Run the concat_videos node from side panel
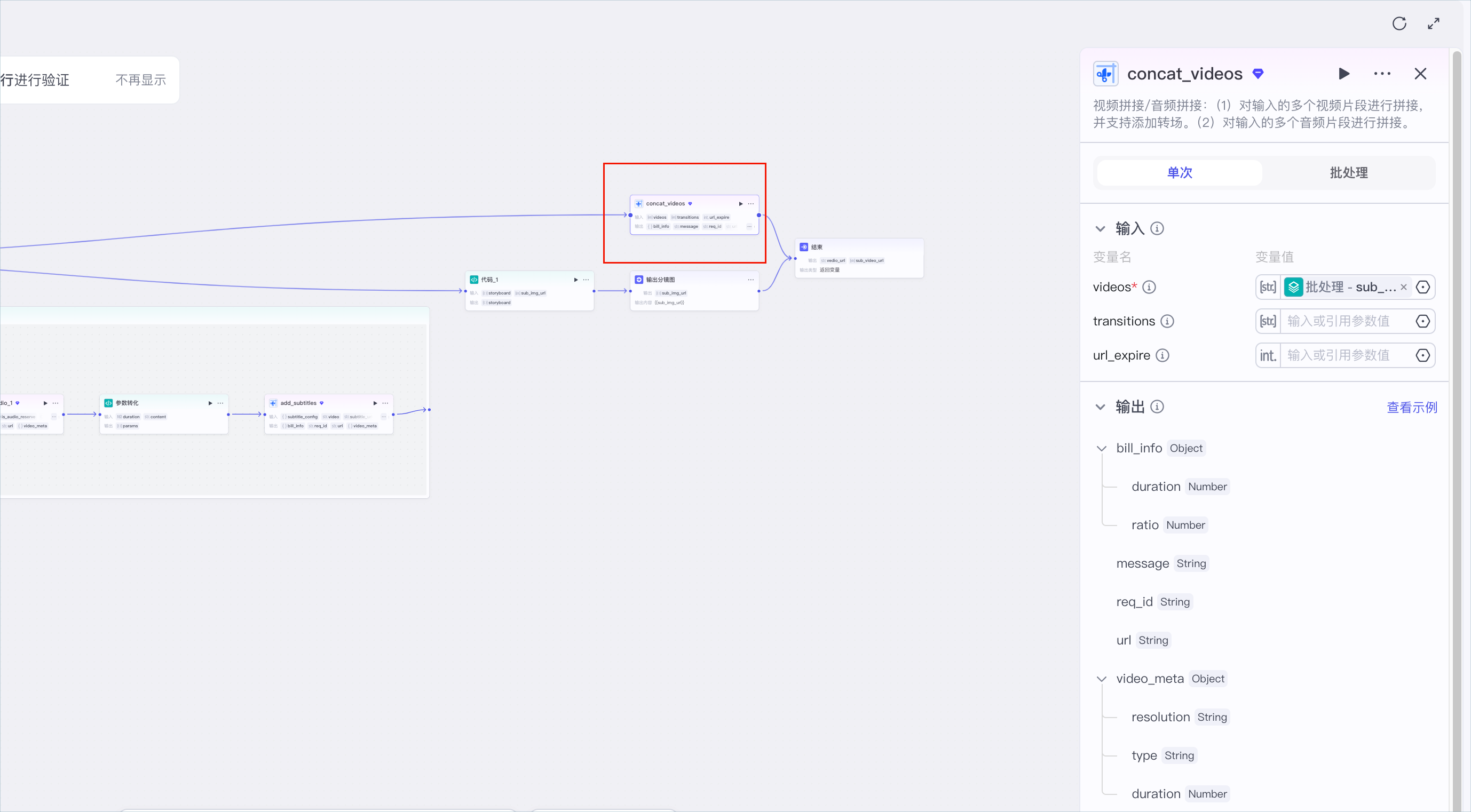Viewport: 1471px width, 812px height. tap(1343, 74)
